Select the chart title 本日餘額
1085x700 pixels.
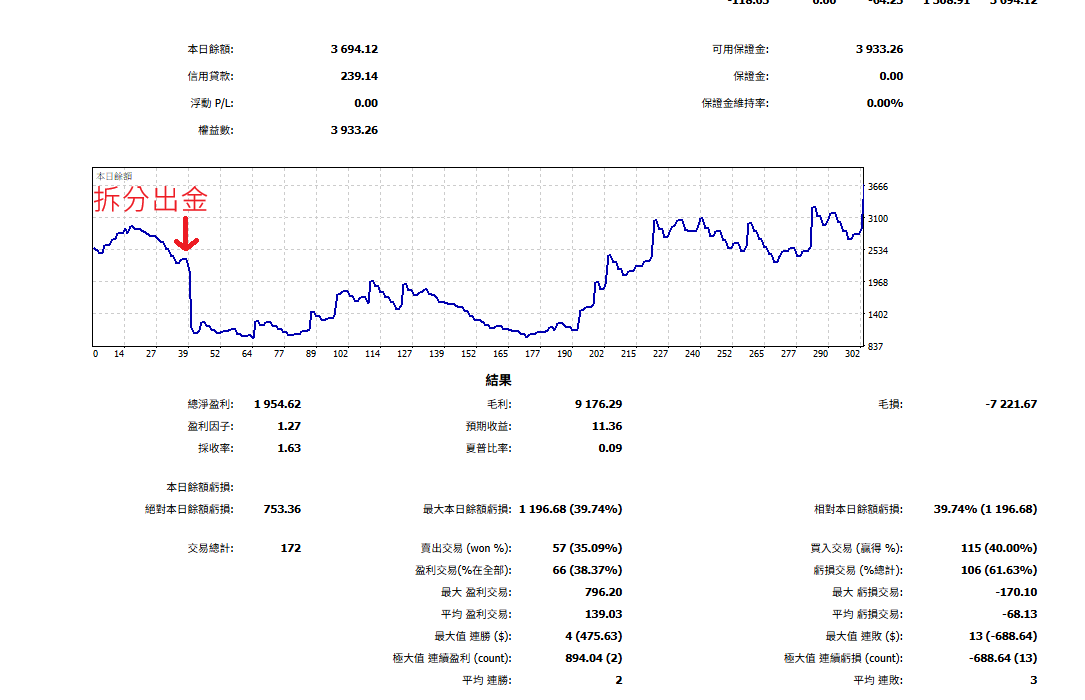tap(114, 176)
